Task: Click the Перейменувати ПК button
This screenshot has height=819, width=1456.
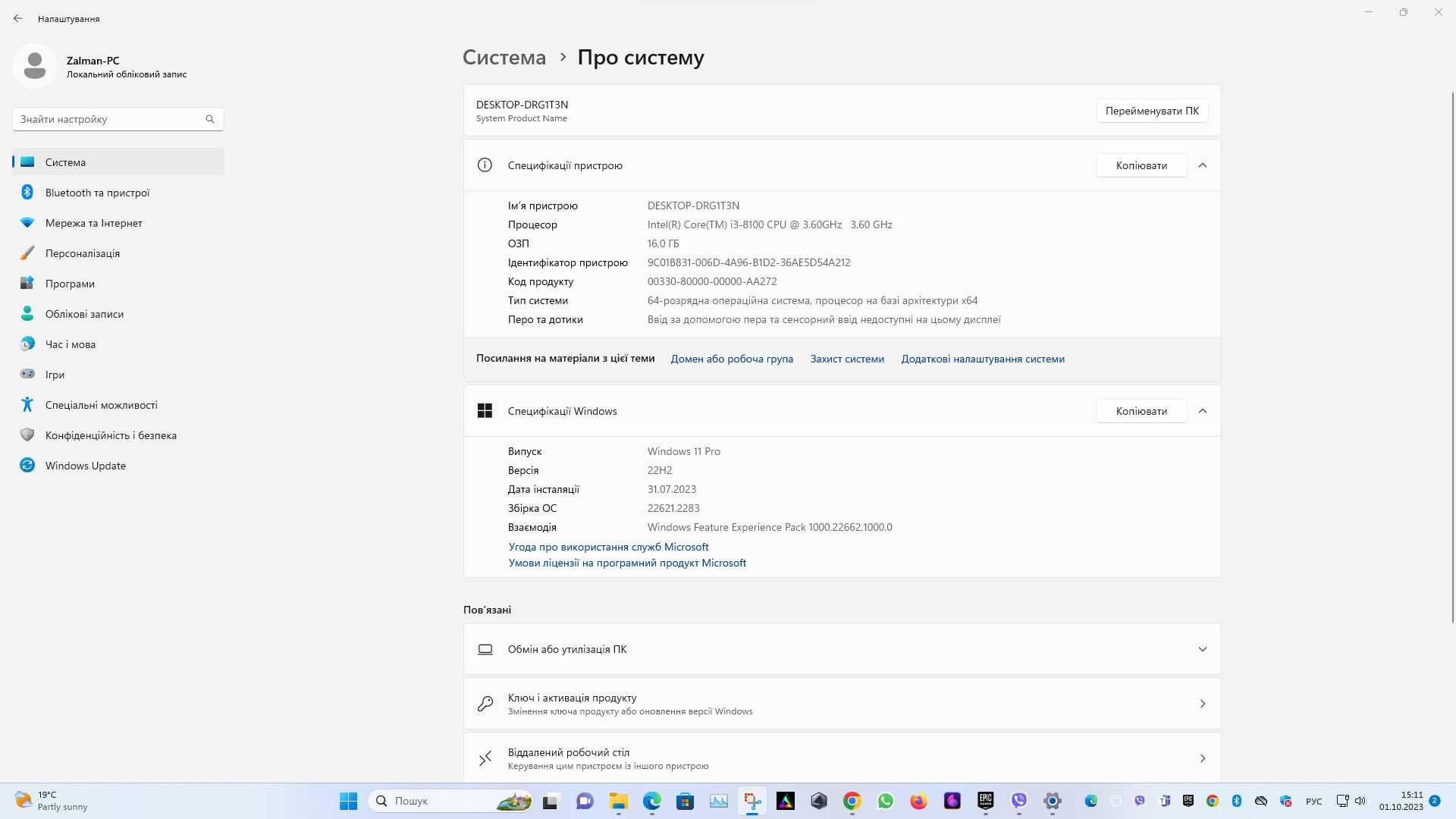Action: click(1152, 111)
